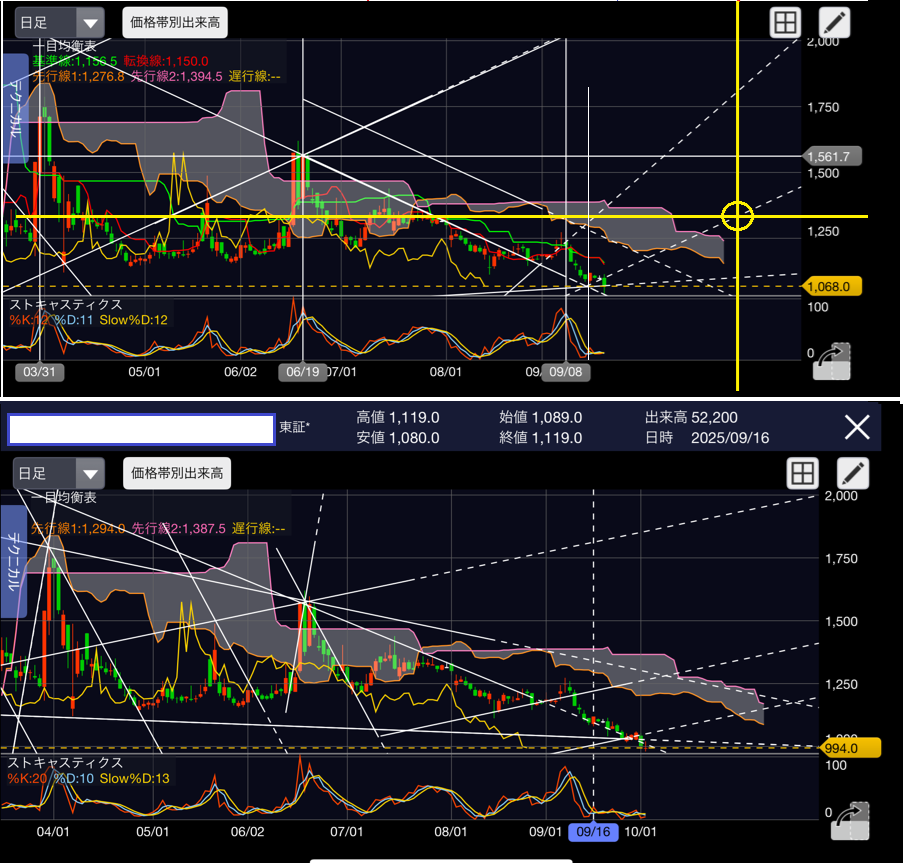Click the yellow crosshair circle in top chart
The width and height of the screenshot is (903, 864).
pyautogui.click(x=737, y=216)
